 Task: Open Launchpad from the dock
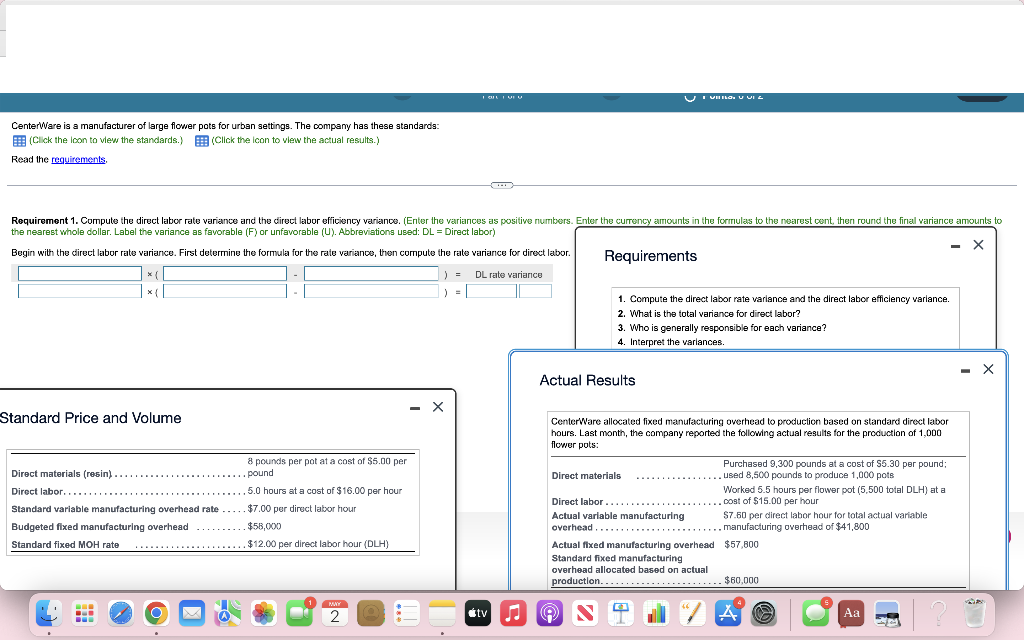tap(85, 613)
